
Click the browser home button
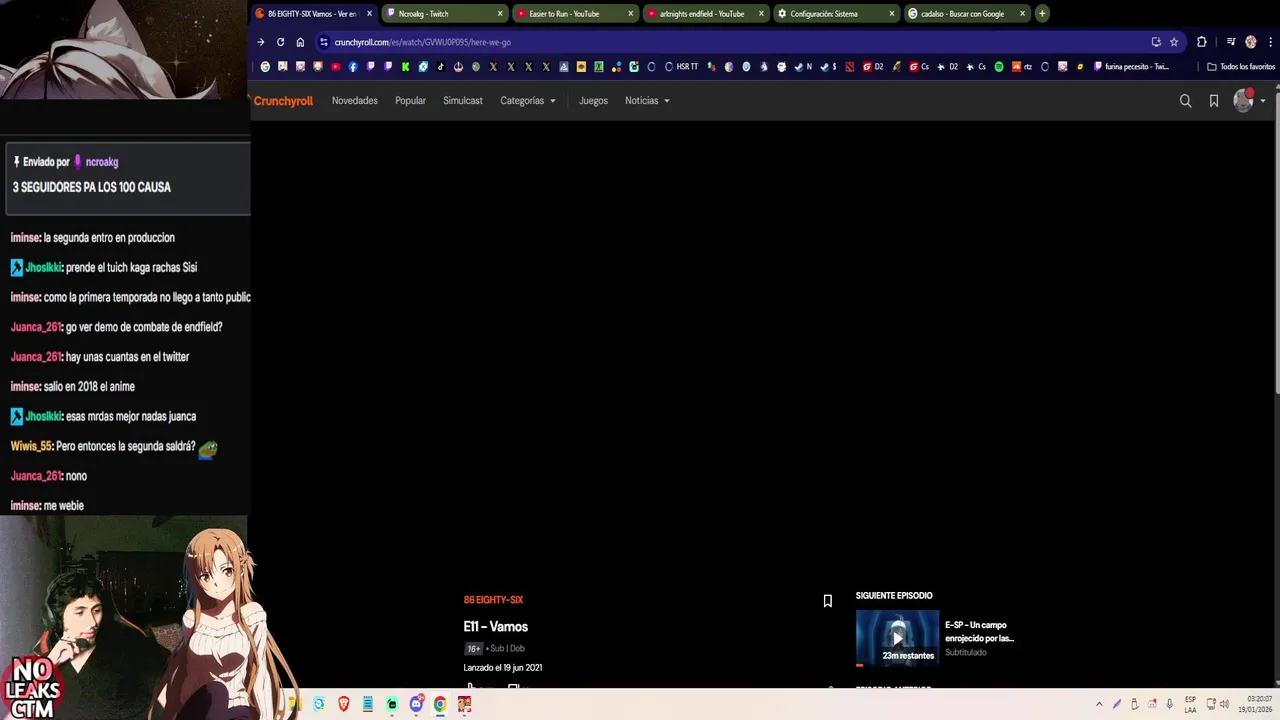[300, 42]
